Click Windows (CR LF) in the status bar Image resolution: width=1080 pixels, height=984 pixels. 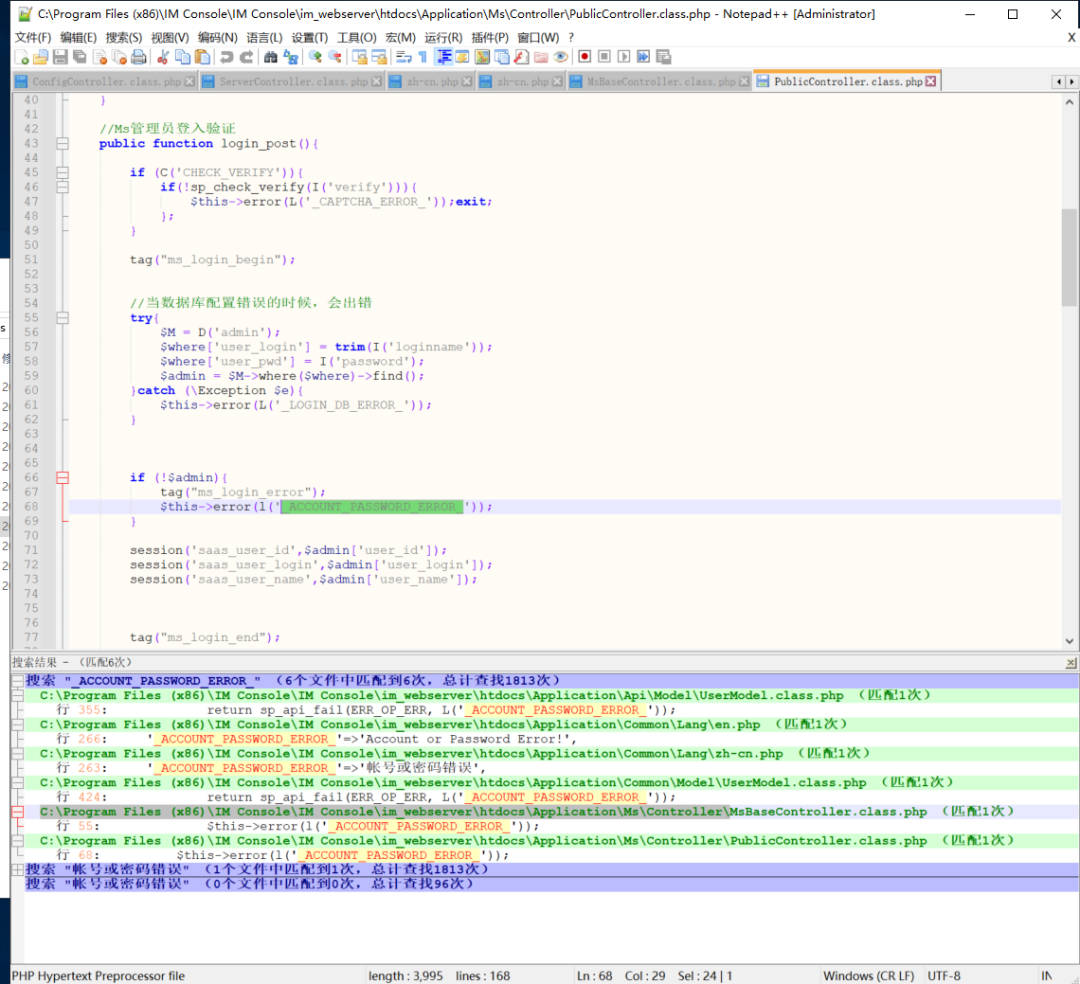(869, 976)
